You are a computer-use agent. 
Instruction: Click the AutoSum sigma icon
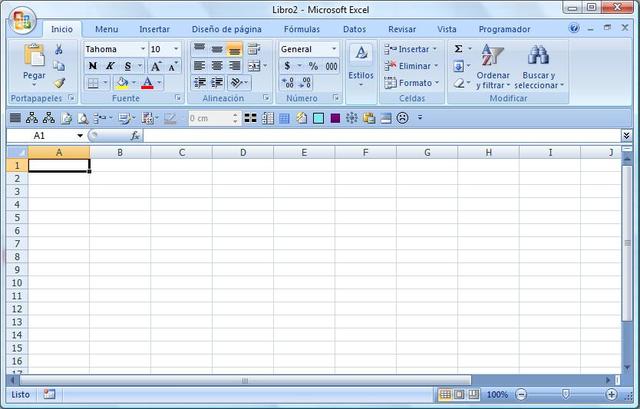[x=458, y=49]
